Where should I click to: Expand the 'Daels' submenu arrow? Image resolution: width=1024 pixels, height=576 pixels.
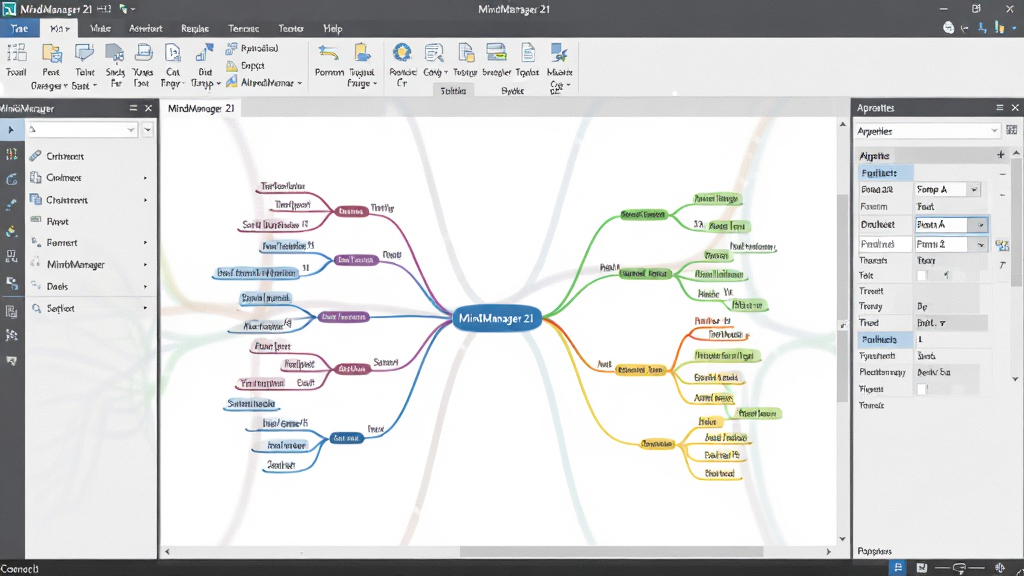[x=145, y=286]
